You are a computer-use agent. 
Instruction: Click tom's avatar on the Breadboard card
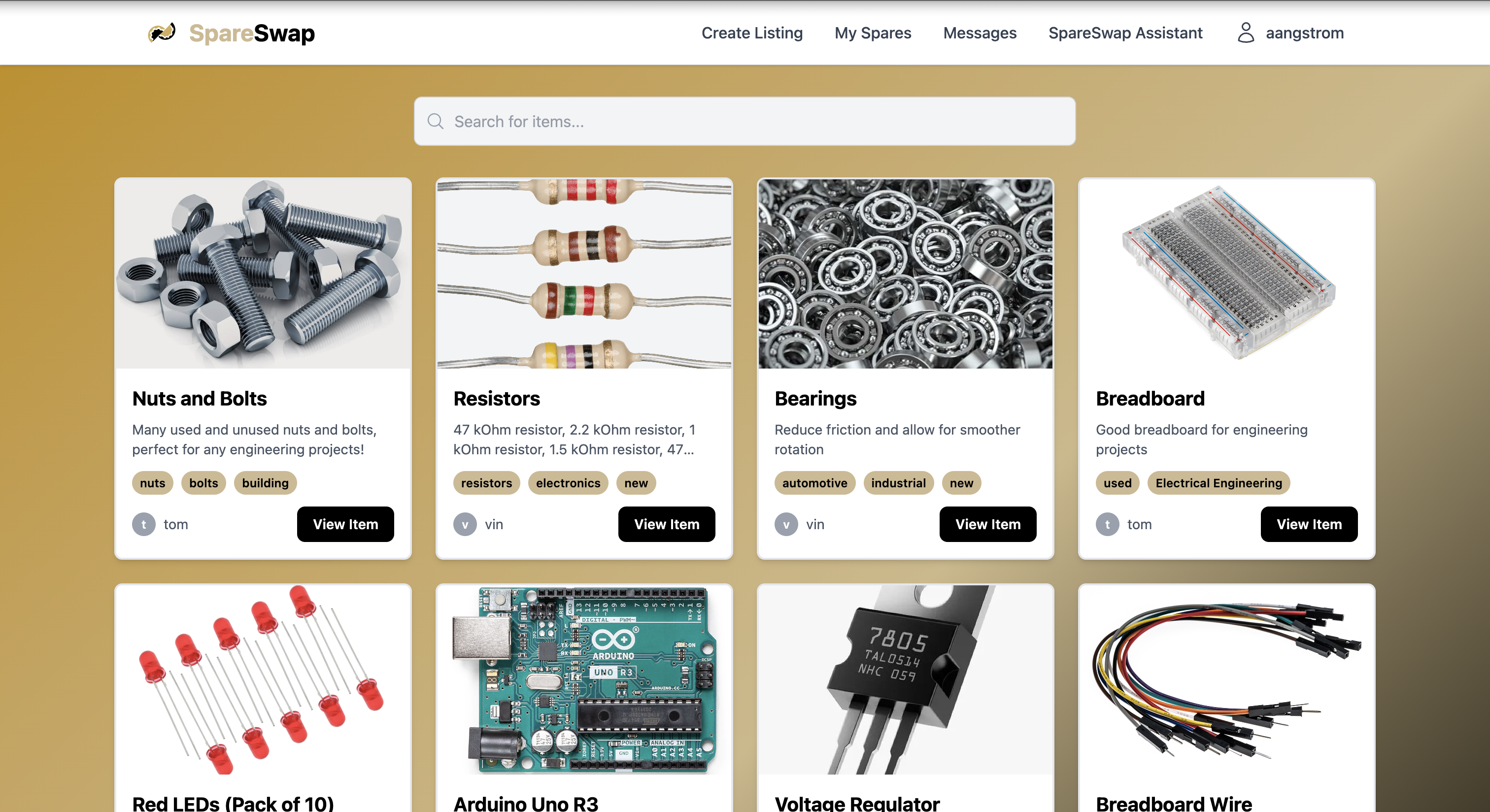[x=1107, y=524]
